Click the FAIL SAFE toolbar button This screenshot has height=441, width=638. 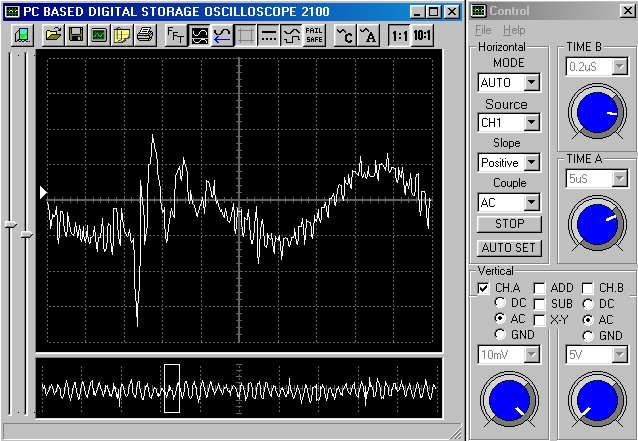click(x=314, y=35)
